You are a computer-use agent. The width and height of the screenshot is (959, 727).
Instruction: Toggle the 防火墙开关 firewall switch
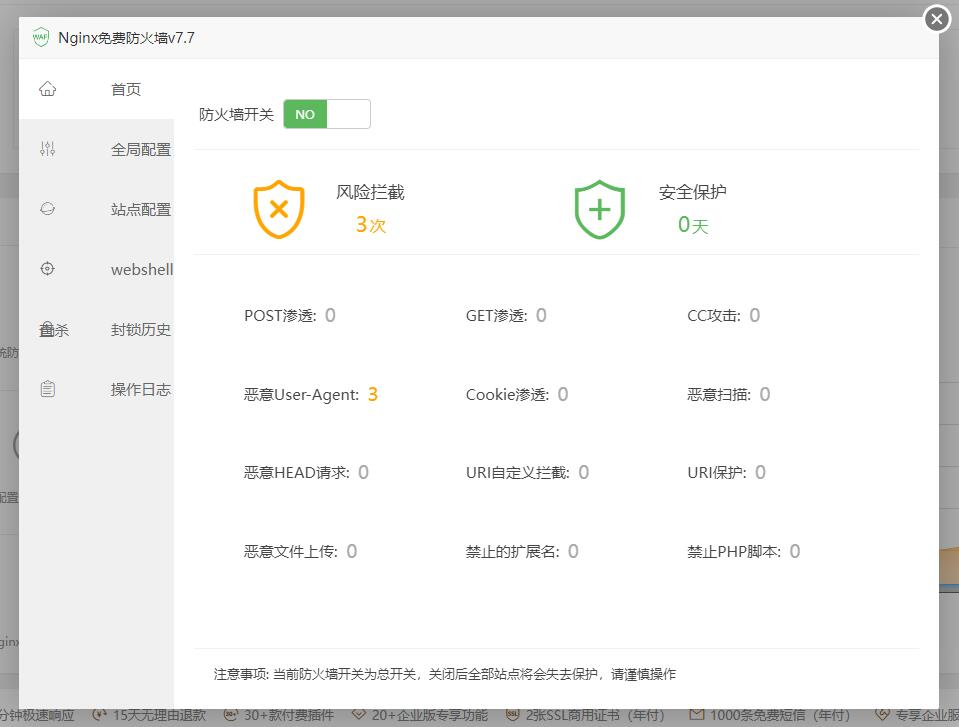(327, 114)
